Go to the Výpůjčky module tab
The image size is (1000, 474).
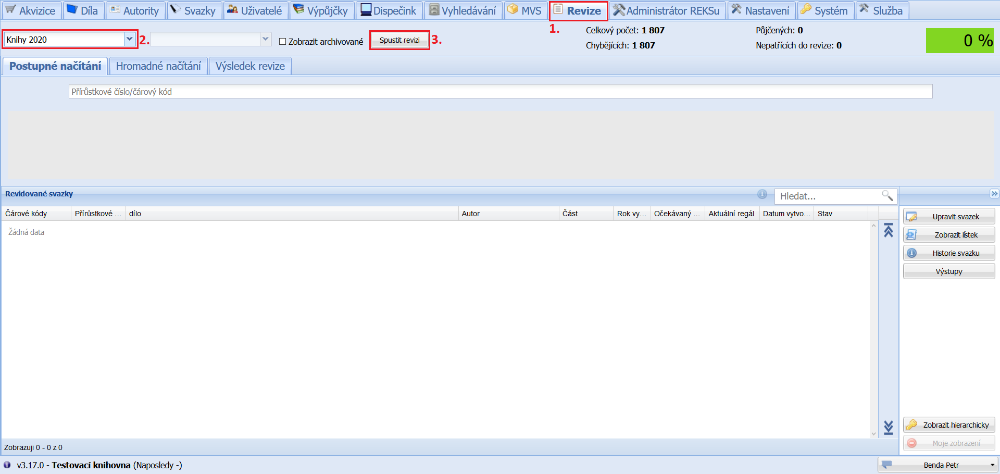click(321, 10)
